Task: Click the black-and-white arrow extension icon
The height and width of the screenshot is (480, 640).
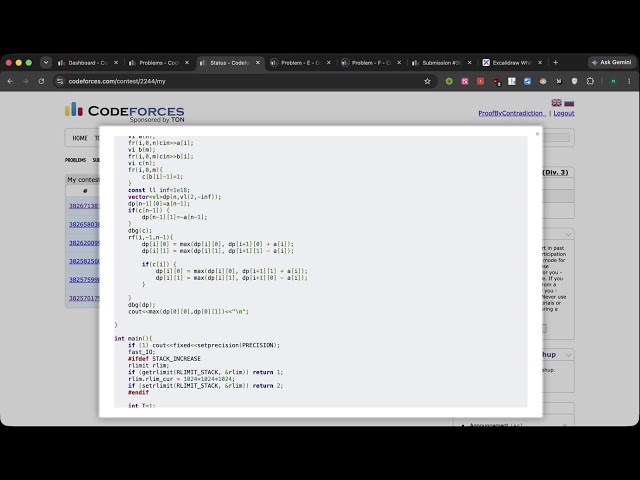Action: [559, 81]
